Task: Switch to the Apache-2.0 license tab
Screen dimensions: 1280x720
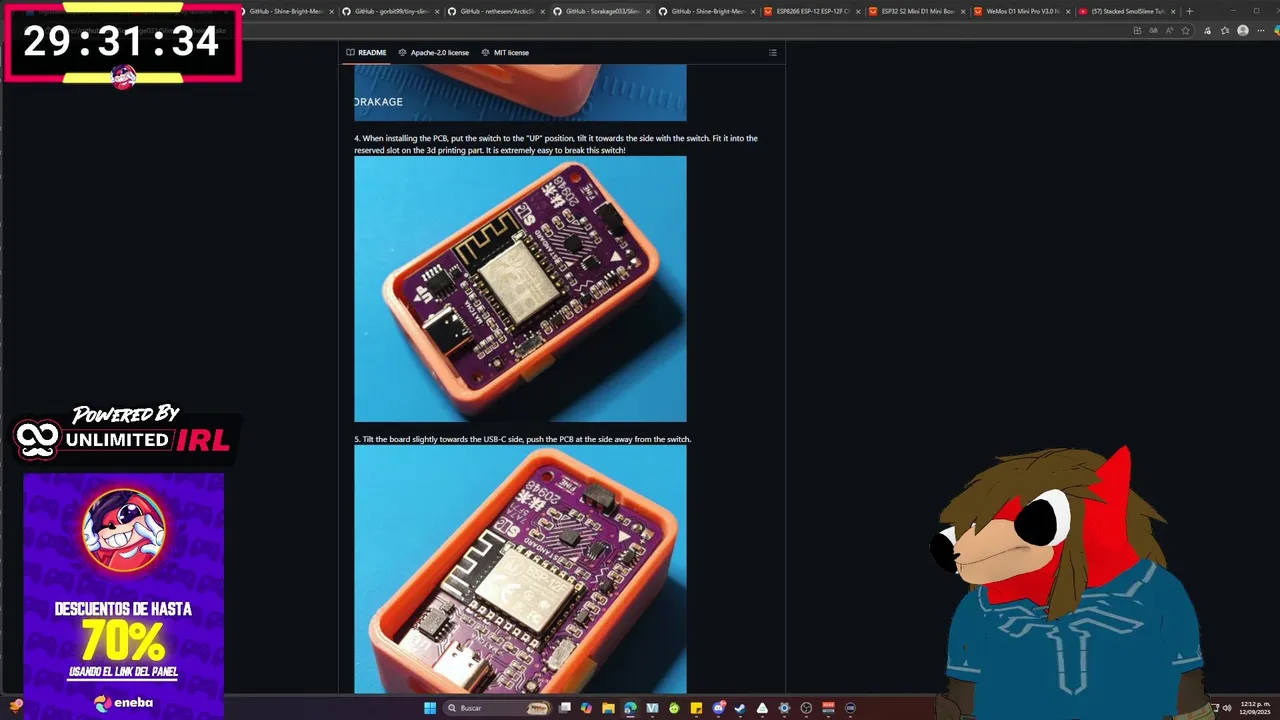Action: pyautogui.click(x=433, y=52)
